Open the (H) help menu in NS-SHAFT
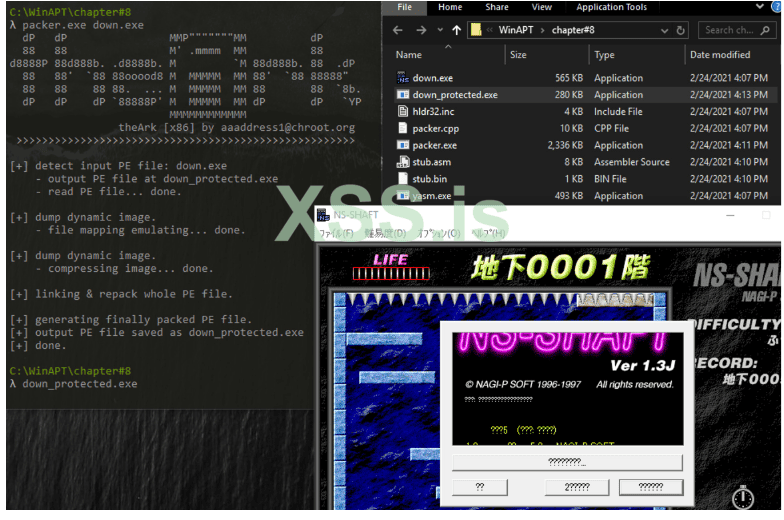Viewport: 784px width, 520px height. [x=488, y=234]
